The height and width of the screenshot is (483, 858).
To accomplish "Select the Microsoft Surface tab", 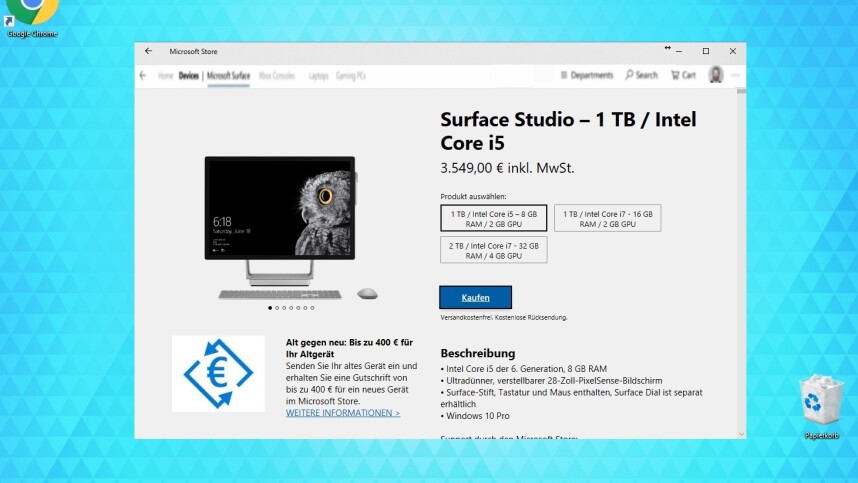I will pos(228,75).
